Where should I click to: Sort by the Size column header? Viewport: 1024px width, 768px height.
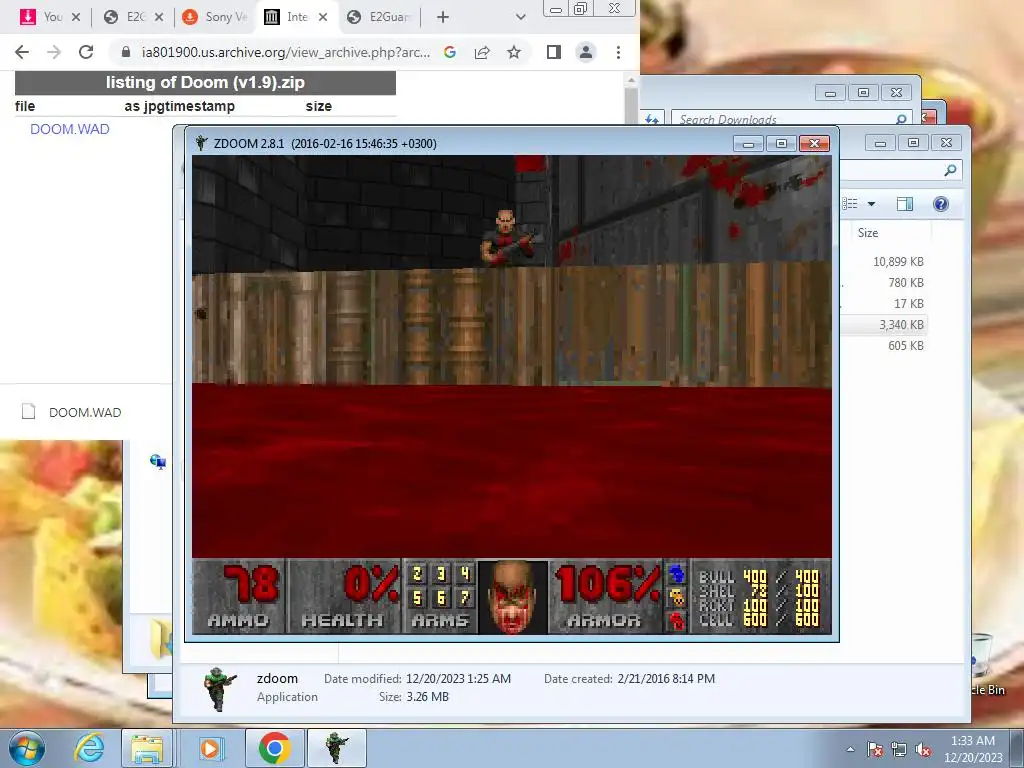[868, 233]
